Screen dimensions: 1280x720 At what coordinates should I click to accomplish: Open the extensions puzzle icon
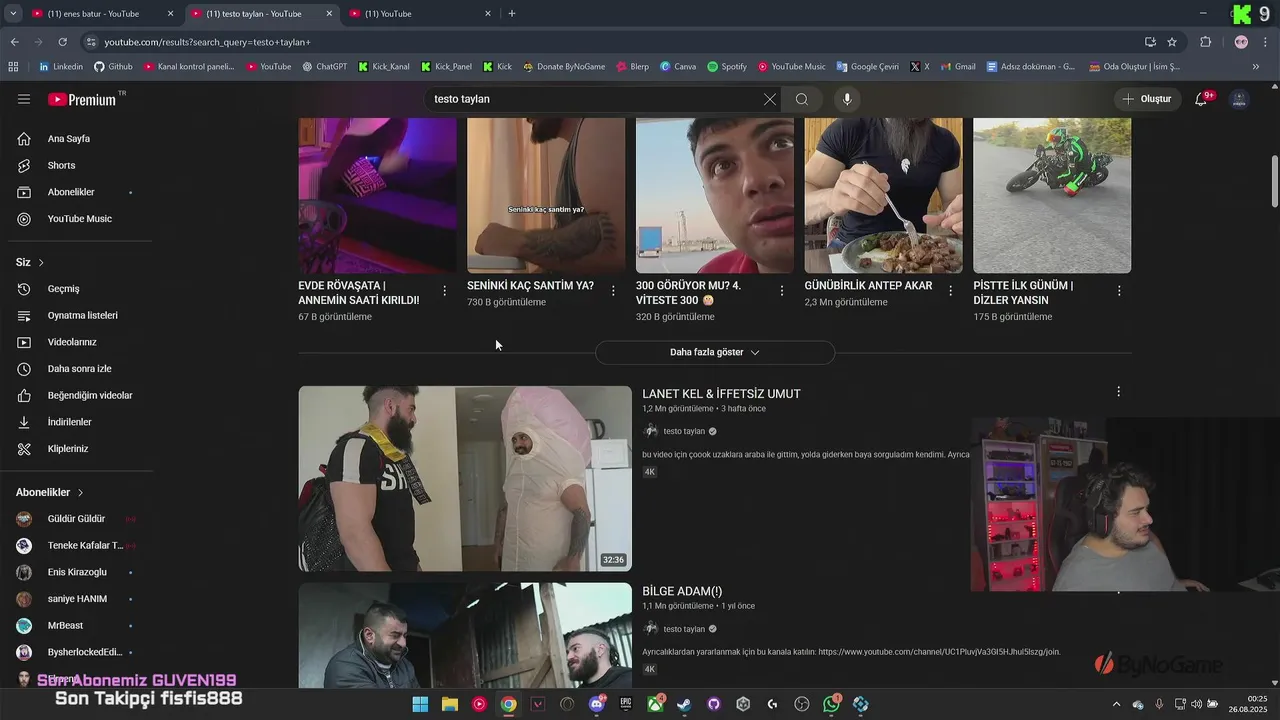click(1205, 42)
